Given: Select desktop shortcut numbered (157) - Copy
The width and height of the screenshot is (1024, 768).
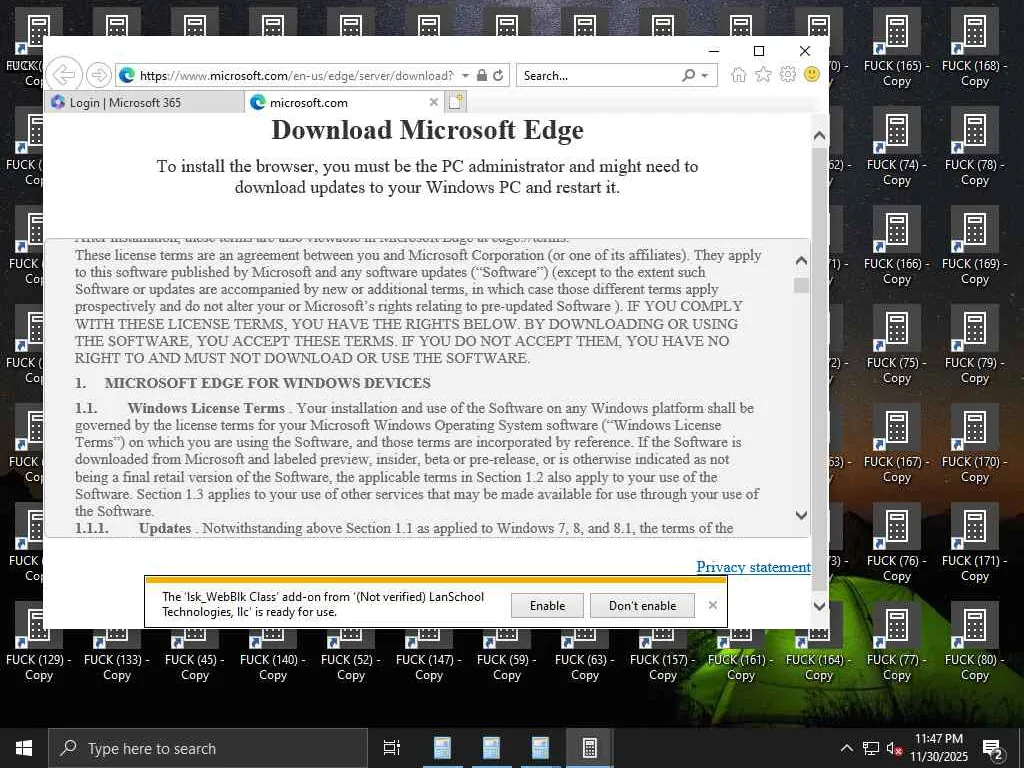Looking at the screenshot, I should coord(662,656).
